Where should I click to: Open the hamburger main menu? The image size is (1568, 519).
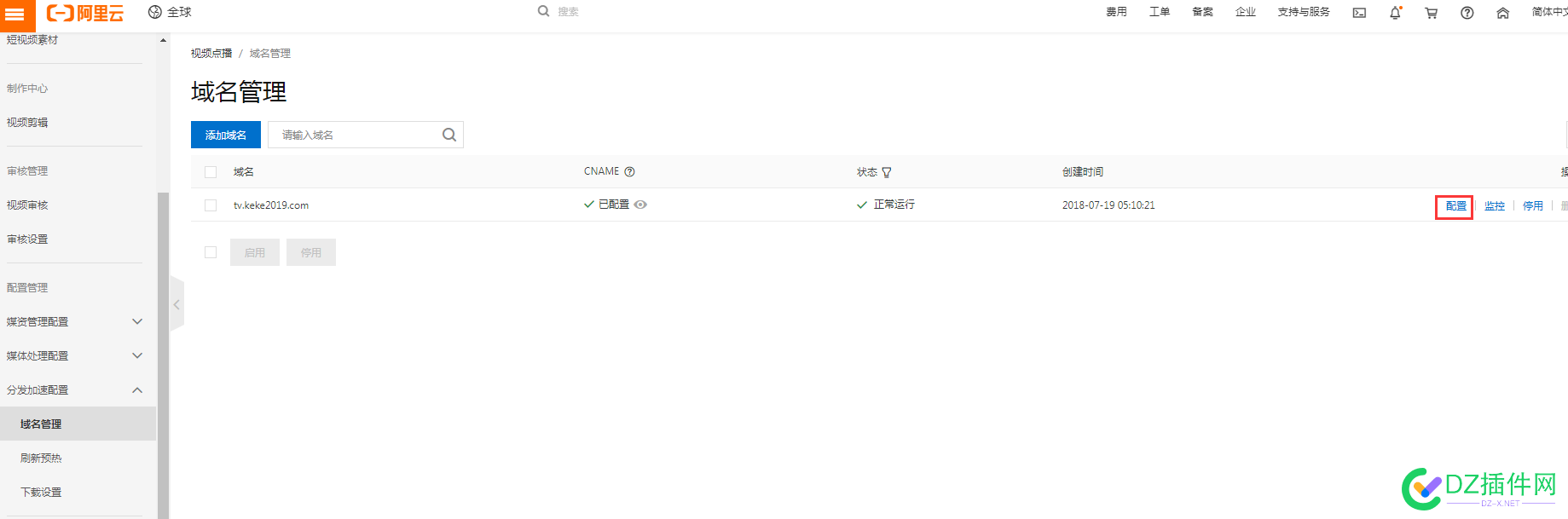15,14
